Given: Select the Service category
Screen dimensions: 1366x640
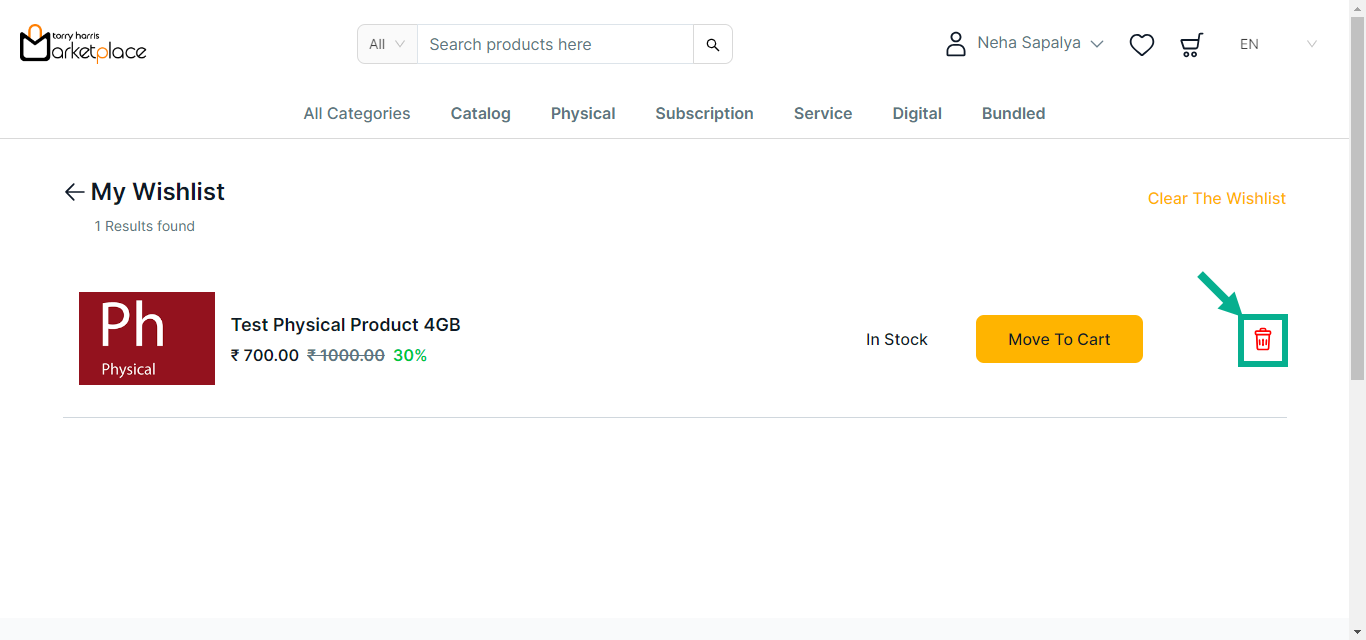Looking at the screenshot, I should [823, 114].
